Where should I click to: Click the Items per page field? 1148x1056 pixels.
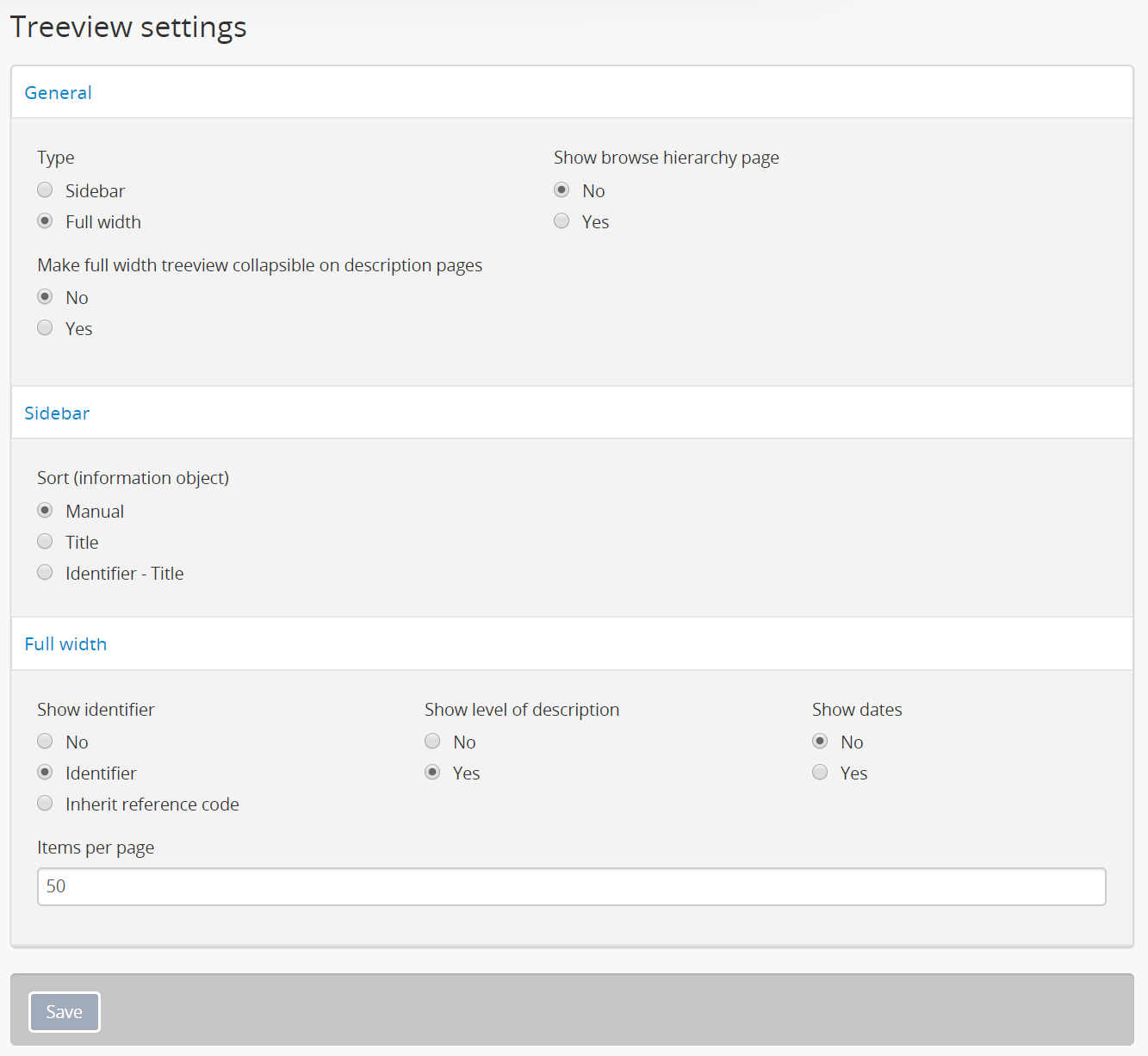tap(571, 886)
